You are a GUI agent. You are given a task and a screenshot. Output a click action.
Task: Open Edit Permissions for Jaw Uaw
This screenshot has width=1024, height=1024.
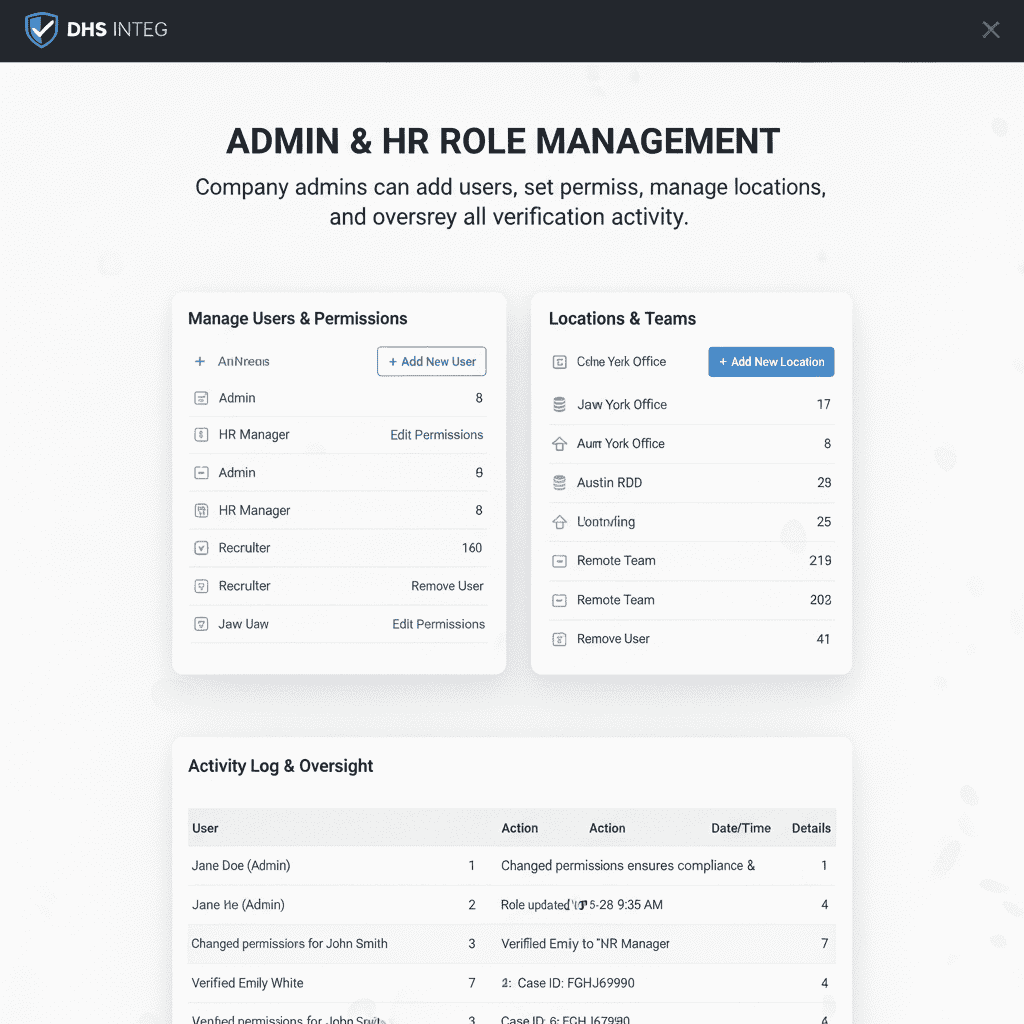pyautogui.click(x=438, y=624)
